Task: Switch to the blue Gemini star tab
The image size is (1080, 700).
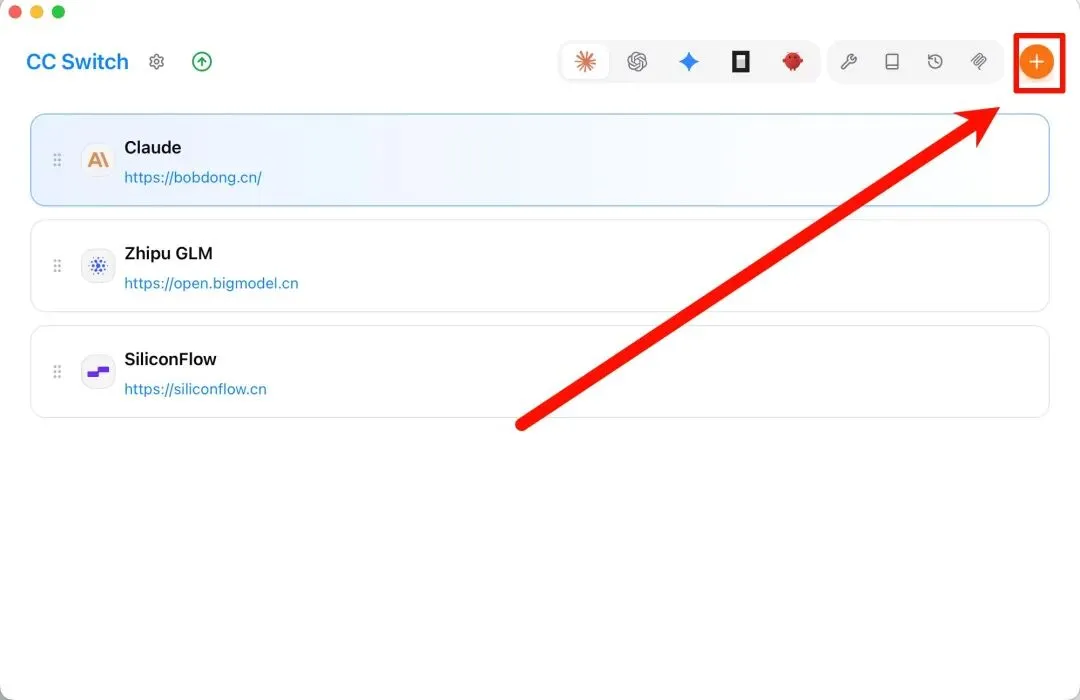Action: tap(689, 62)
